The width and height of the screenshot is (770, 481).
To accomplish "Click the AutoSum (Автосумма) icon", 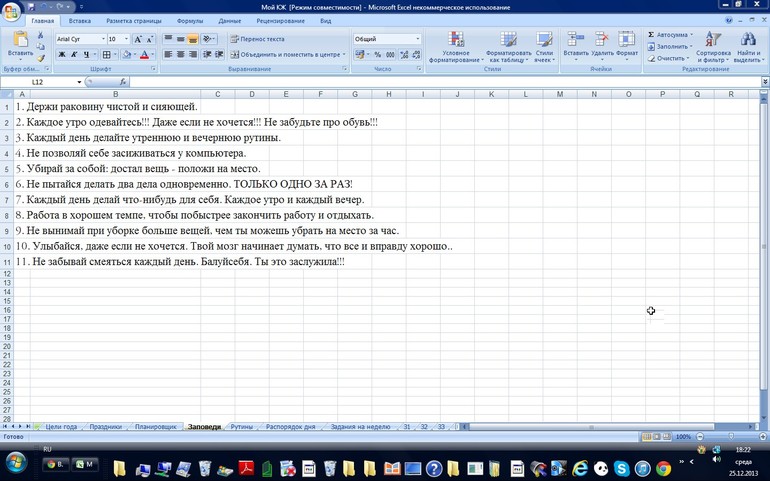I will 652,35.
